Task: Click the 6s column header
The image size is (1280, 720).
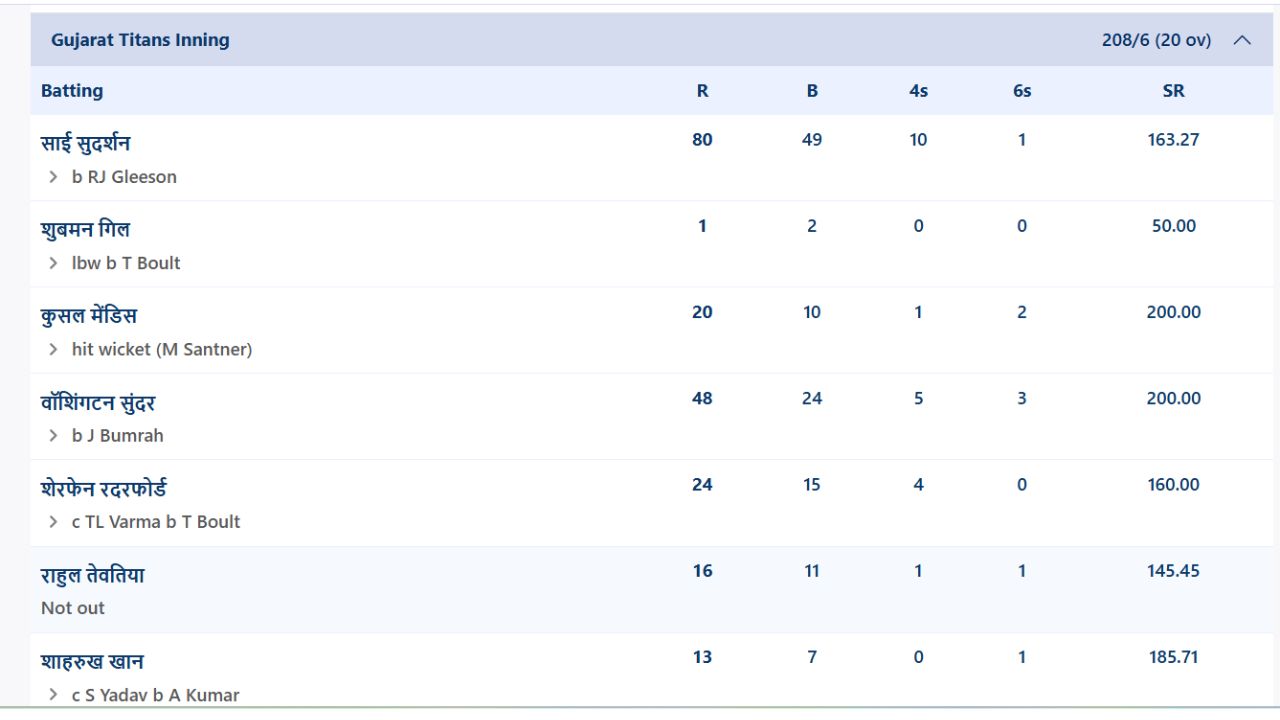Action: click(1022, 91)
